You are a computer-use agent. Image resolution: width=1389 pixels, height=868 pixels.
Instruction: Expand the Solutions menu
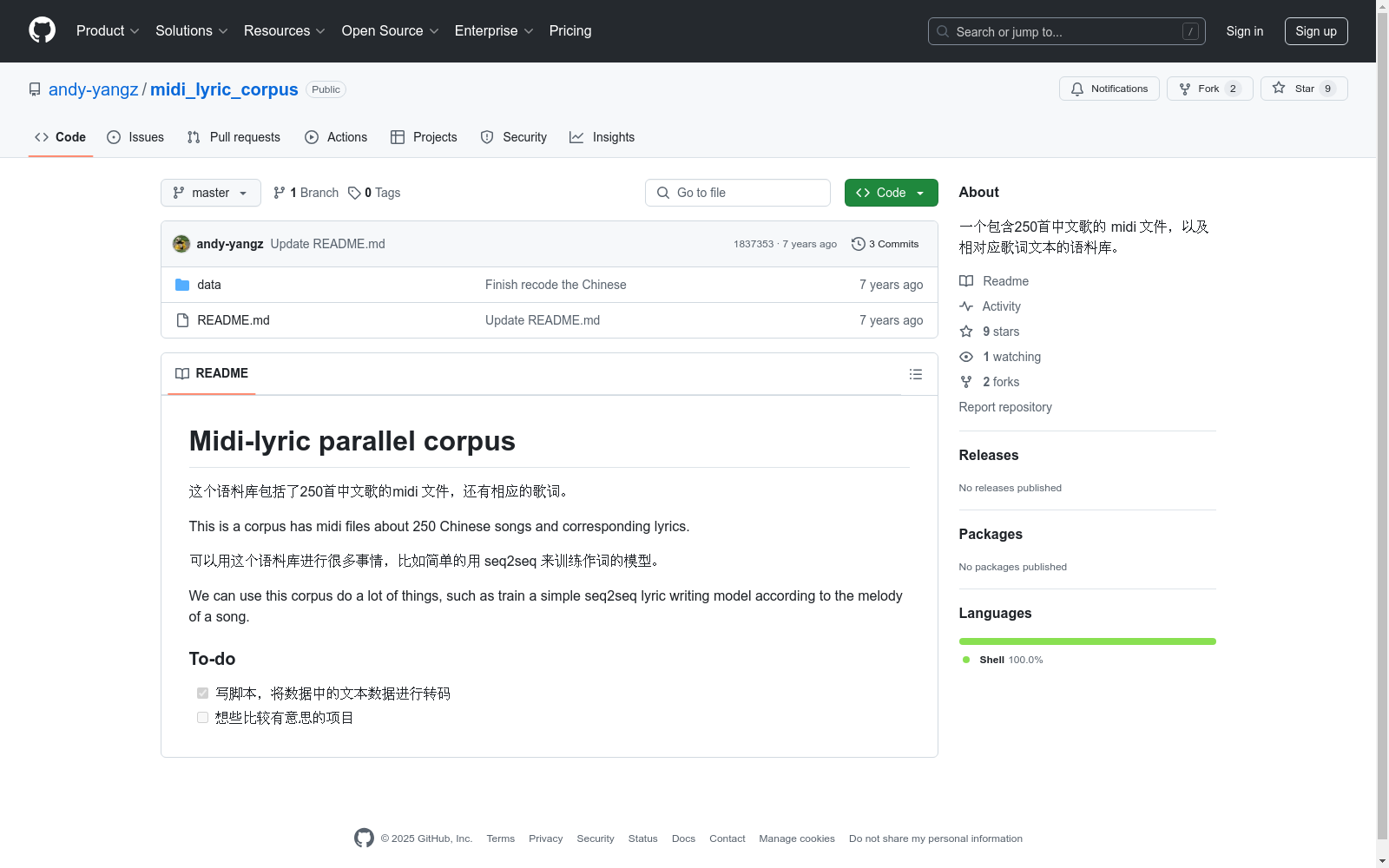pyautogui.click(x=192, y=31)
